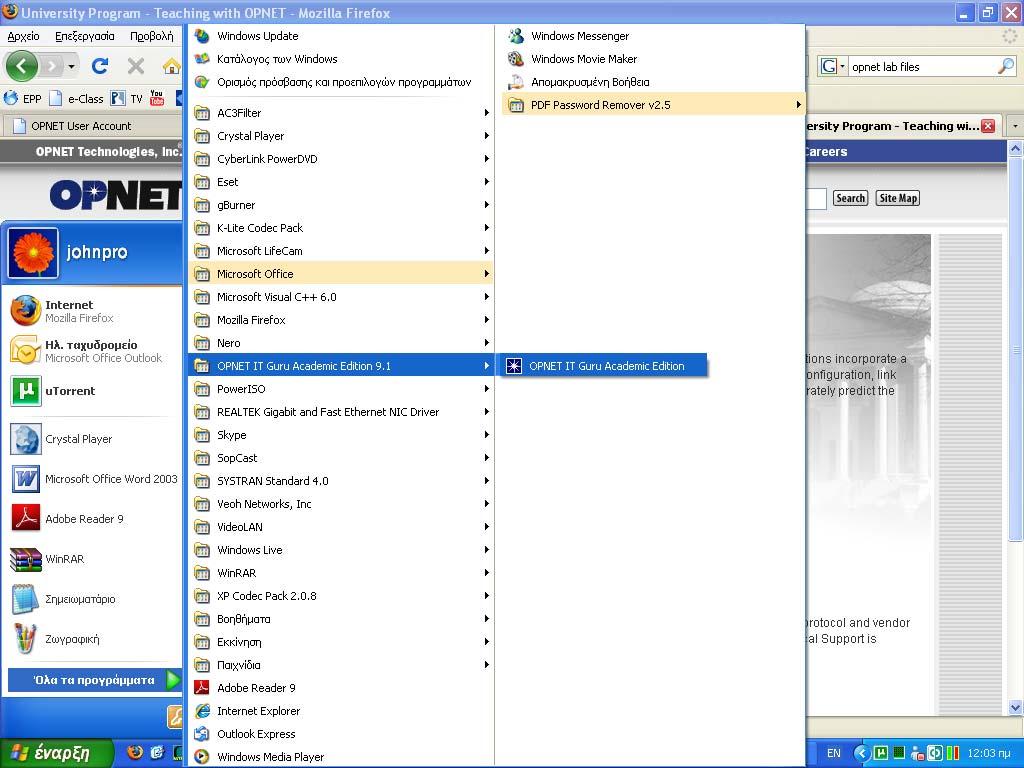
Task: Open Απομακρυσμένη Βοήθεια
Action: tap(653, 82)
